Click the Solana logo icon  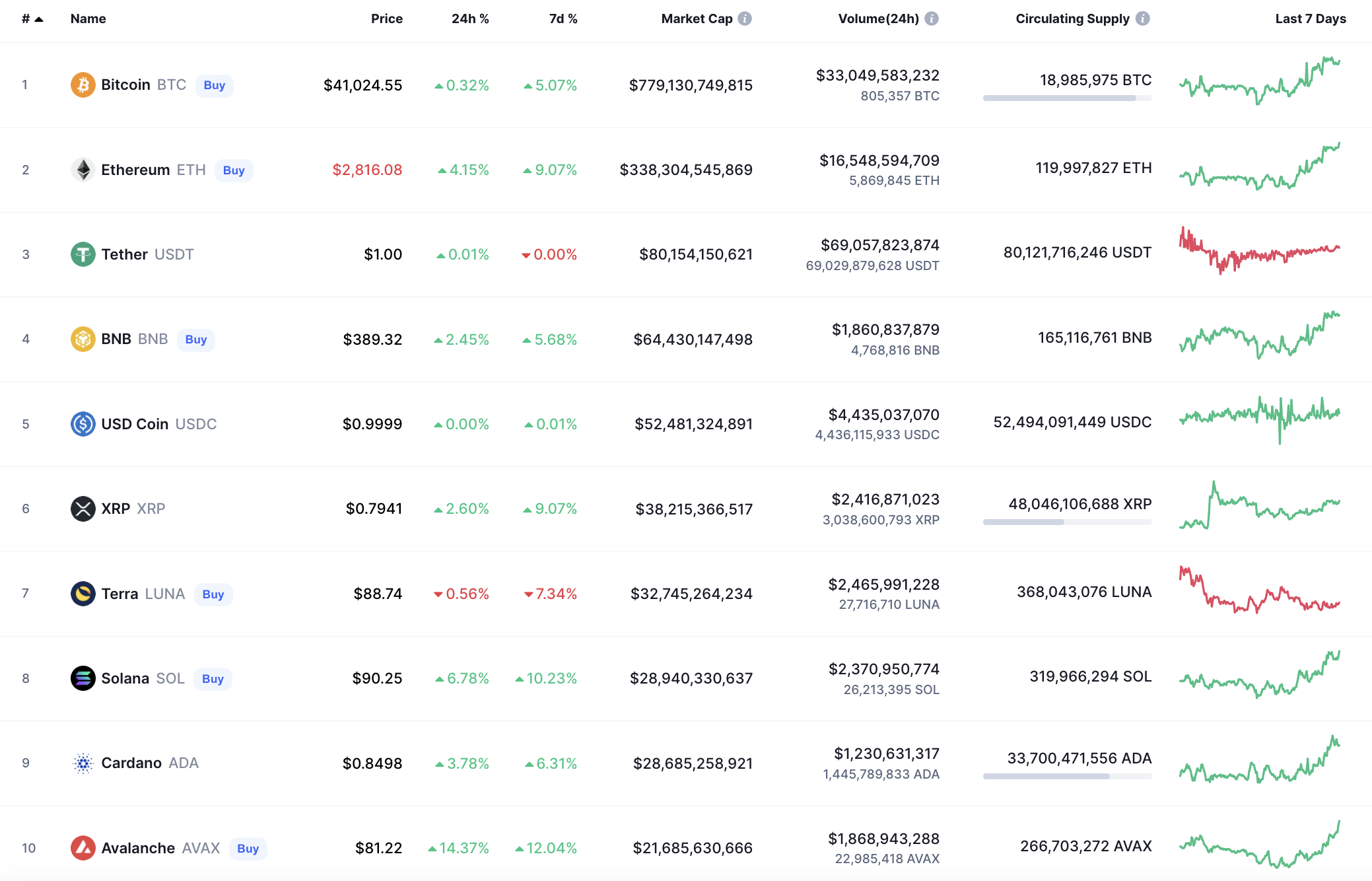[x=83, y=678]
